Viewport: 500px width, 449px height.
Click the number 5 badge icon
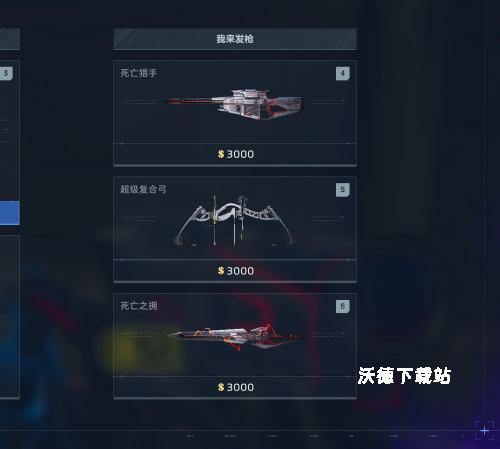coord(343,190)
